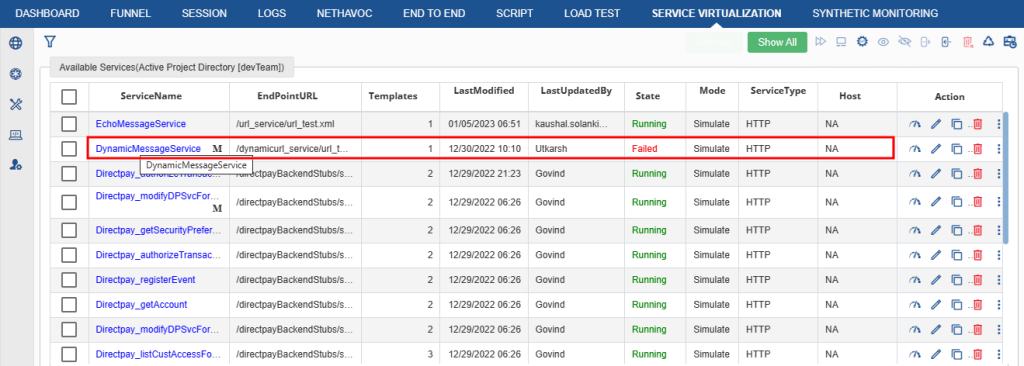Open the DynamicMessageService link

[x=148, y=148]
